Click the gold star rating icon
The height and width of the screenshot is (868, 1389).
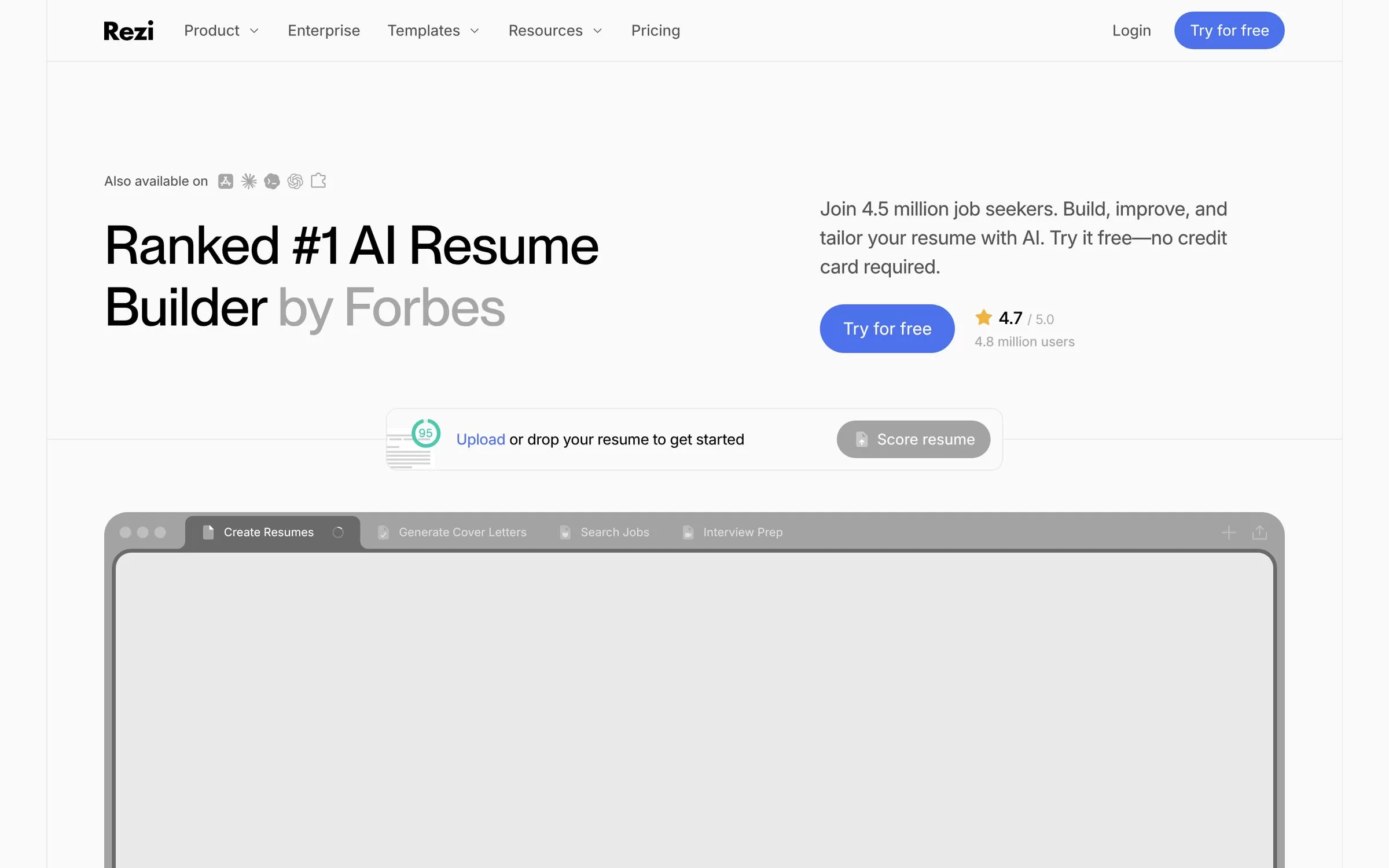[983, 317]
